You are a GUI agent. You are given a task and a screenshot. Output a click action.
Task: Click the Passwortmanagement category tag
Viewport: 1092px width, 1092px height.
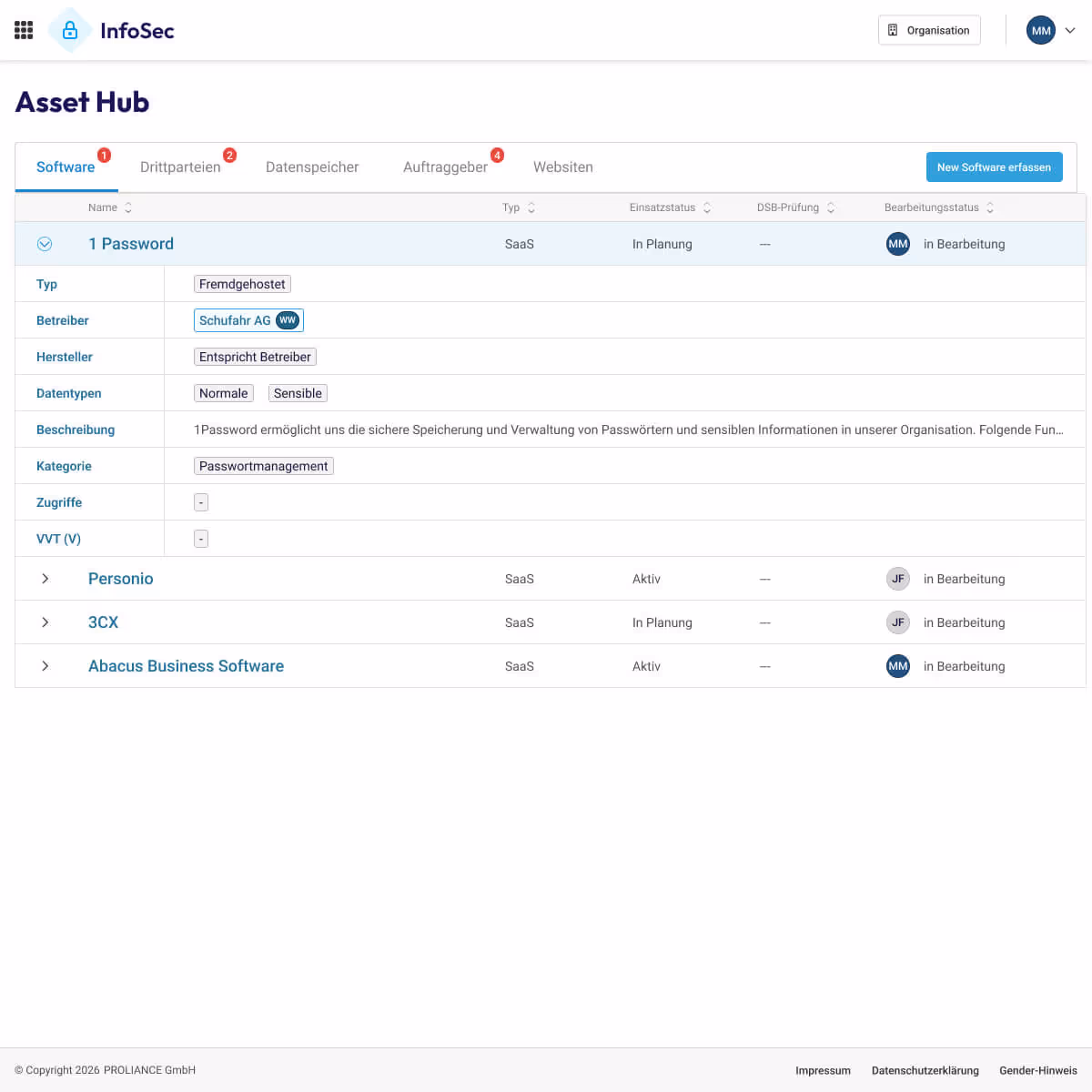pos(264,466)
